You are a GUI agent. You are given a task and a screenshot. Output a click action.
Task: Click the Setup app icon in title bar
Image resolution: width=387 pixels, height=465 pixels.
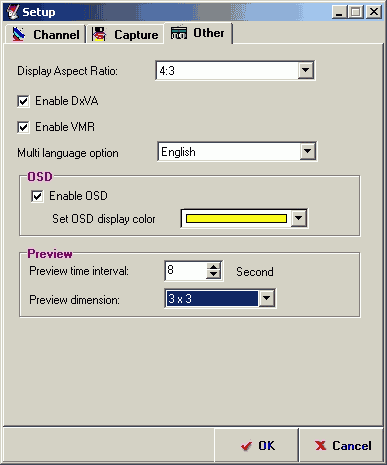click(x=13, y=12)
